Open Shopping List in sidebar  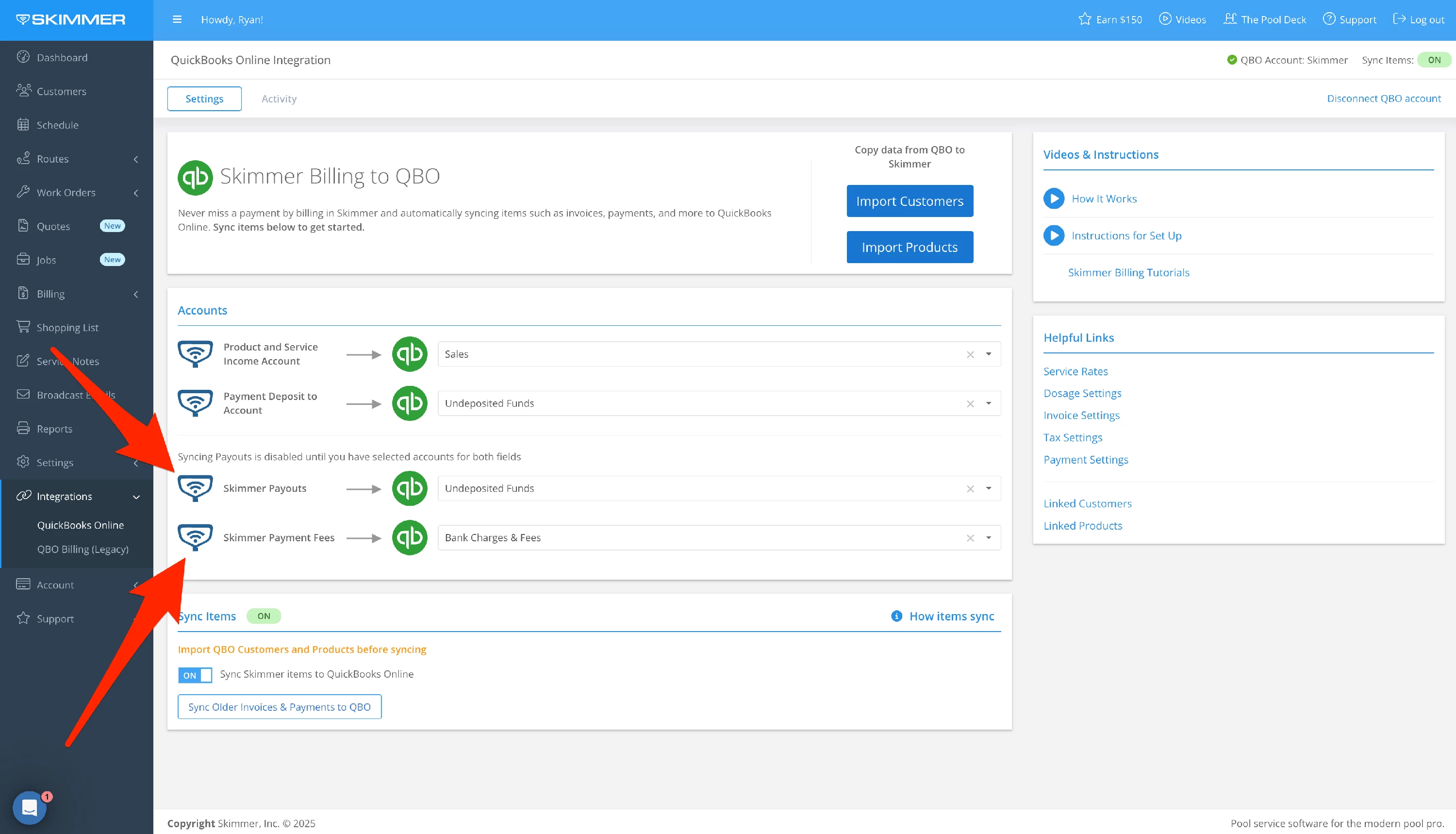pyautogui.click(x=67, y=328)
